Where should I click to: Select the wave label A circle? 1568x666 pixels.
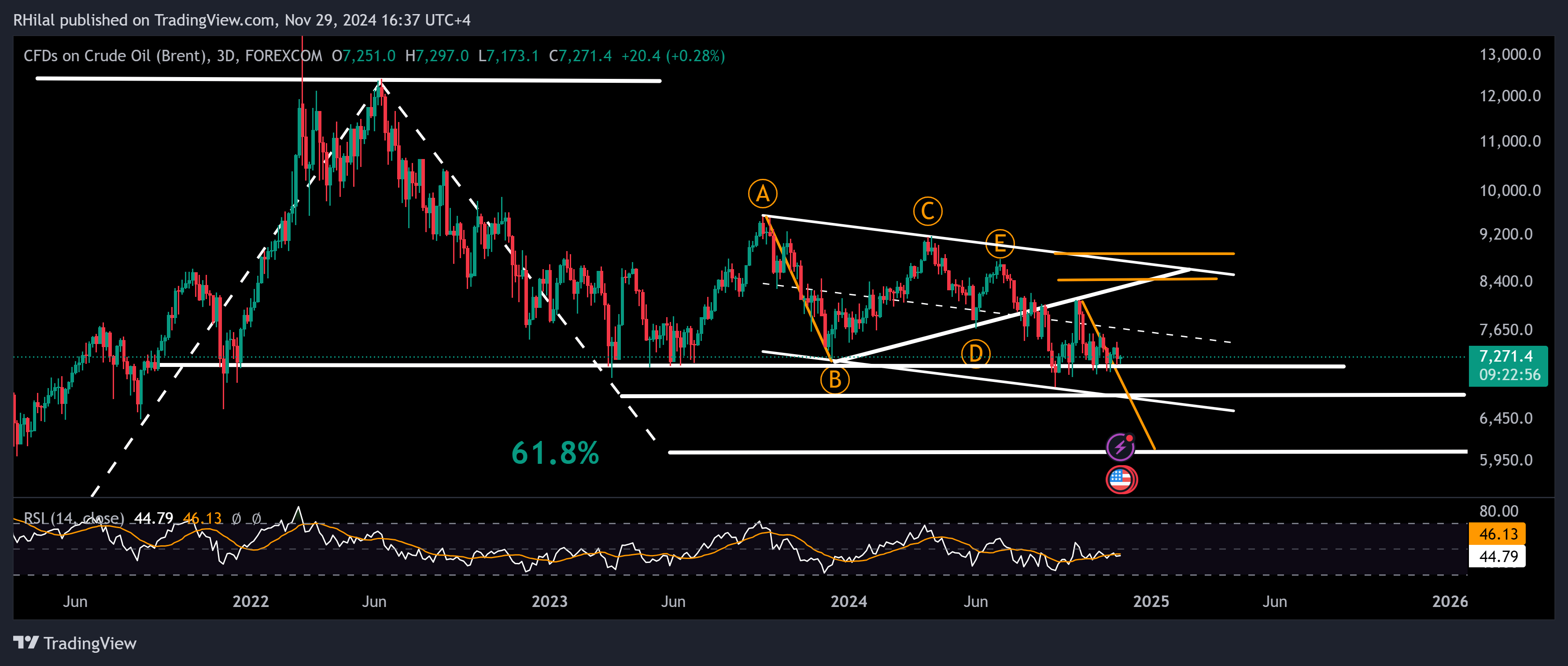(763, 194)
